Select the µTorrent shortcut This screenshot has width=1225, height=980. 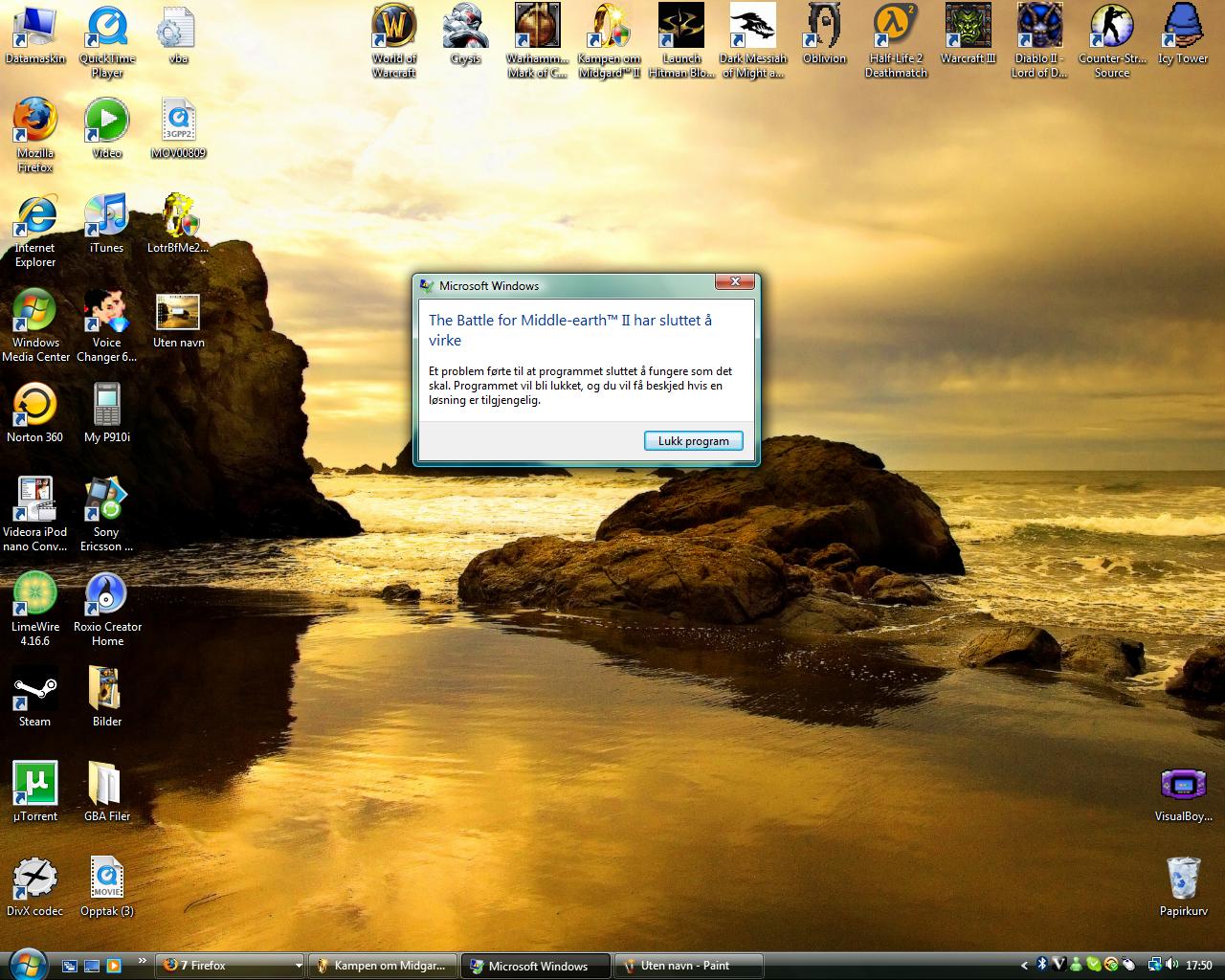[x=35, y=791]
